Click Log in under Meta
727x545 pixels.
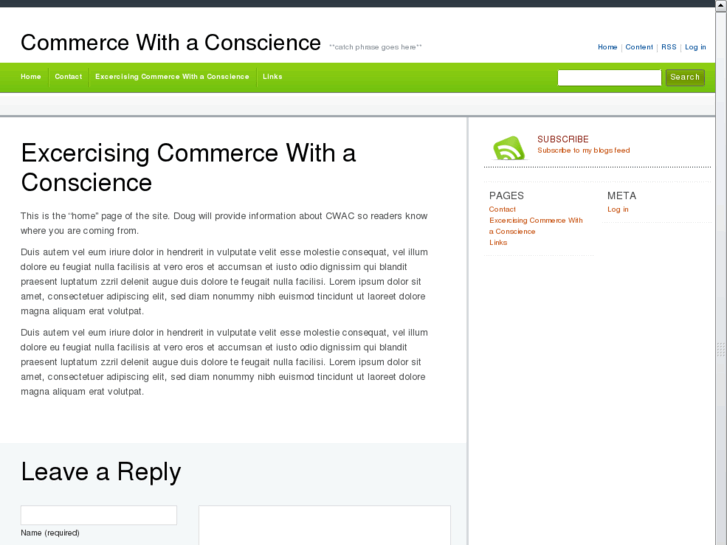[x=618, y=210]
